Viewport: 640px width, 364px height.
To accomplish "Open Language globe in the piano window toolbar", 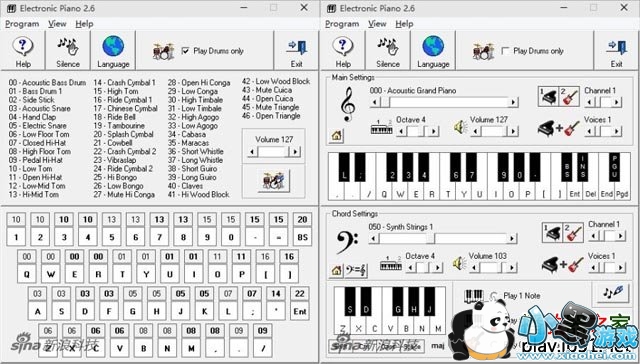I will [x=433, y=46].
